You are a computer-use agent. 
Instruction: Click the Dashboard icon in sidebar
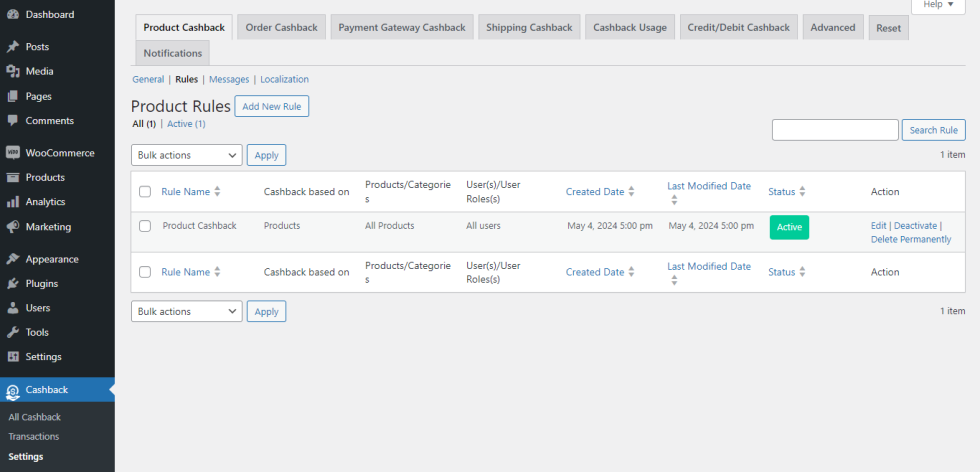coord(13,14)
